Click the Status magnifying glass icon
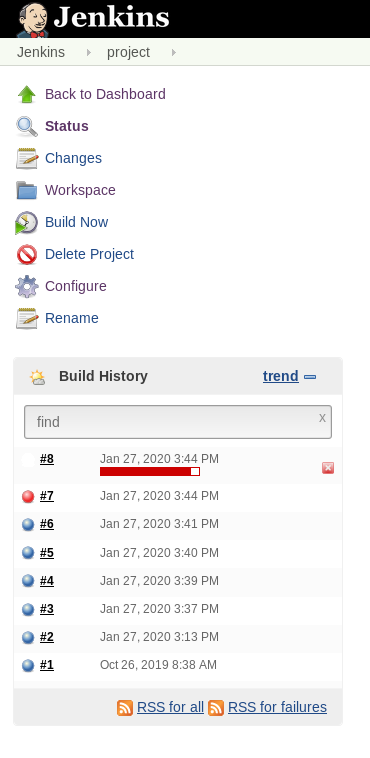The image size is (370, 758). (x=27, y=126)
